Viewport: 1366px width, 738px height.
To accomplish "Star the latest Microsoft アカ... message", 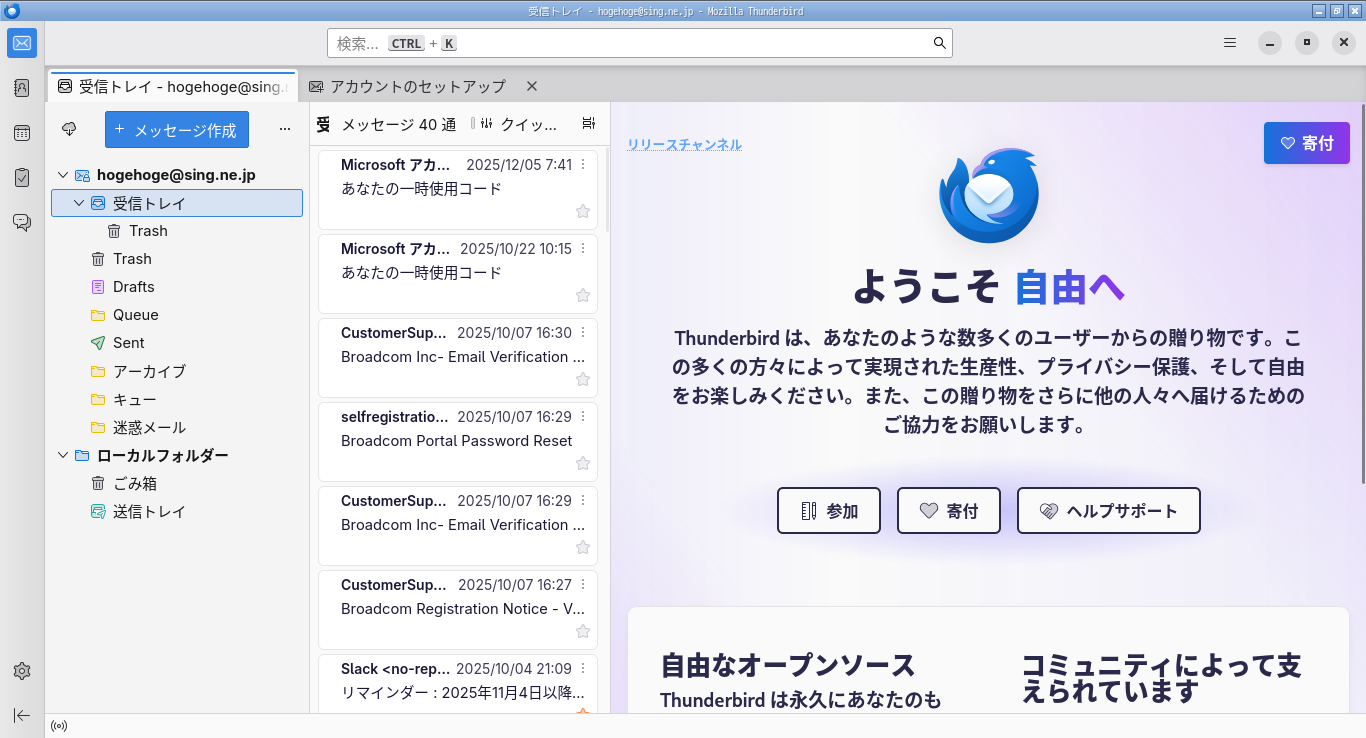I will pos(583,211).
